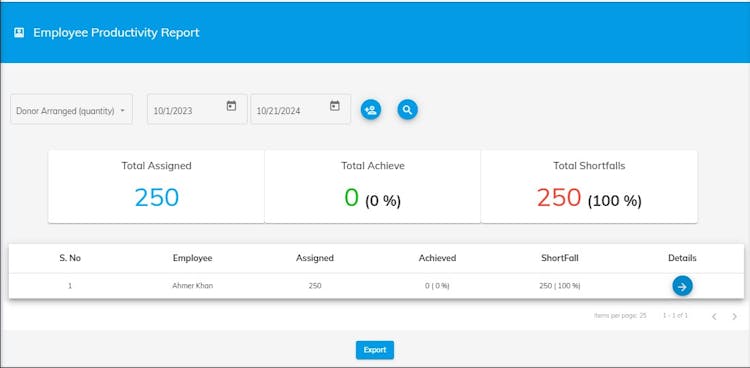Click the ShortFall column header
750x368 pixels.
click(560, 258)
